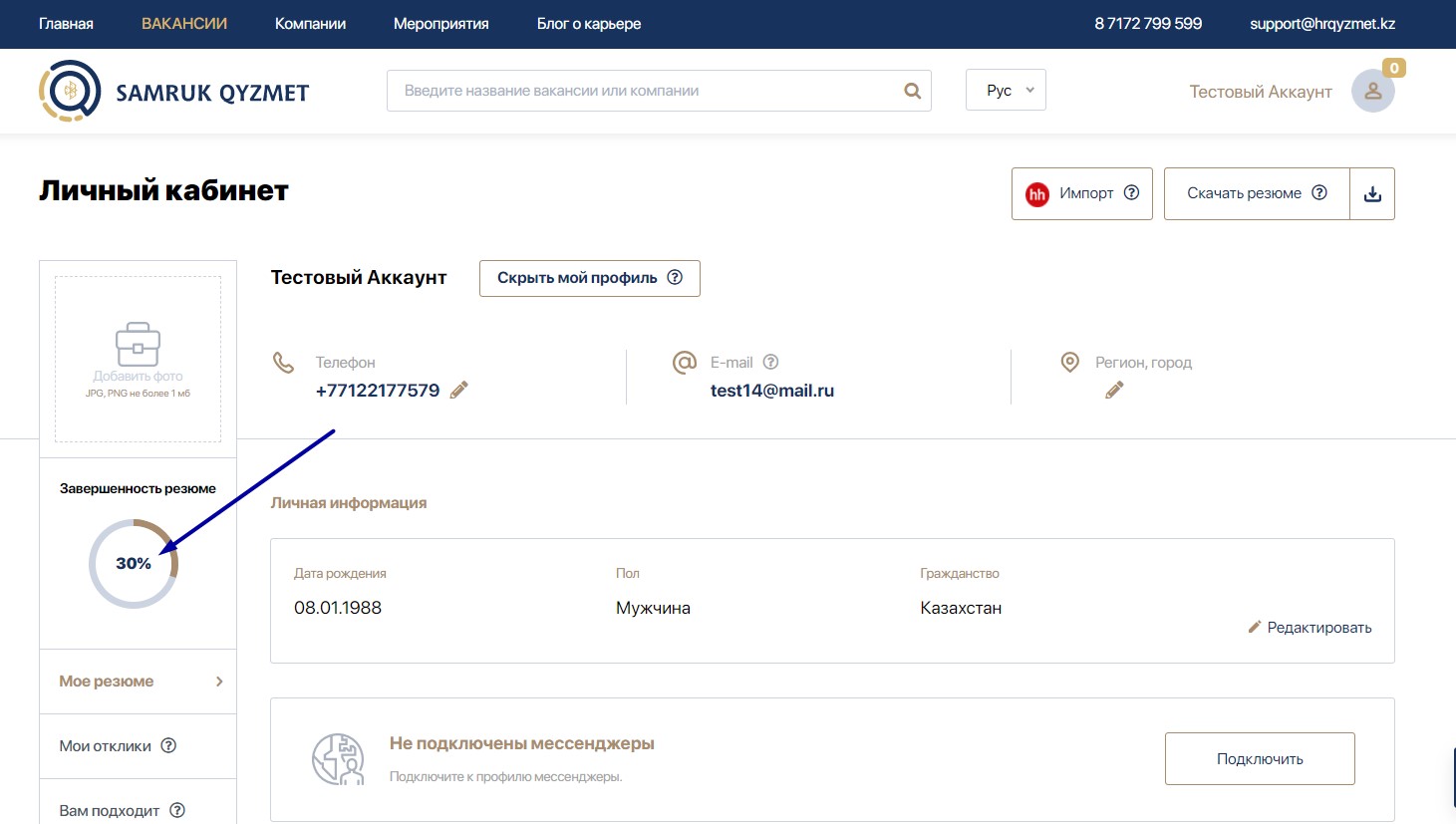Click the search magnifier icon
This screenshot has height=824, width=1456.
912,91
